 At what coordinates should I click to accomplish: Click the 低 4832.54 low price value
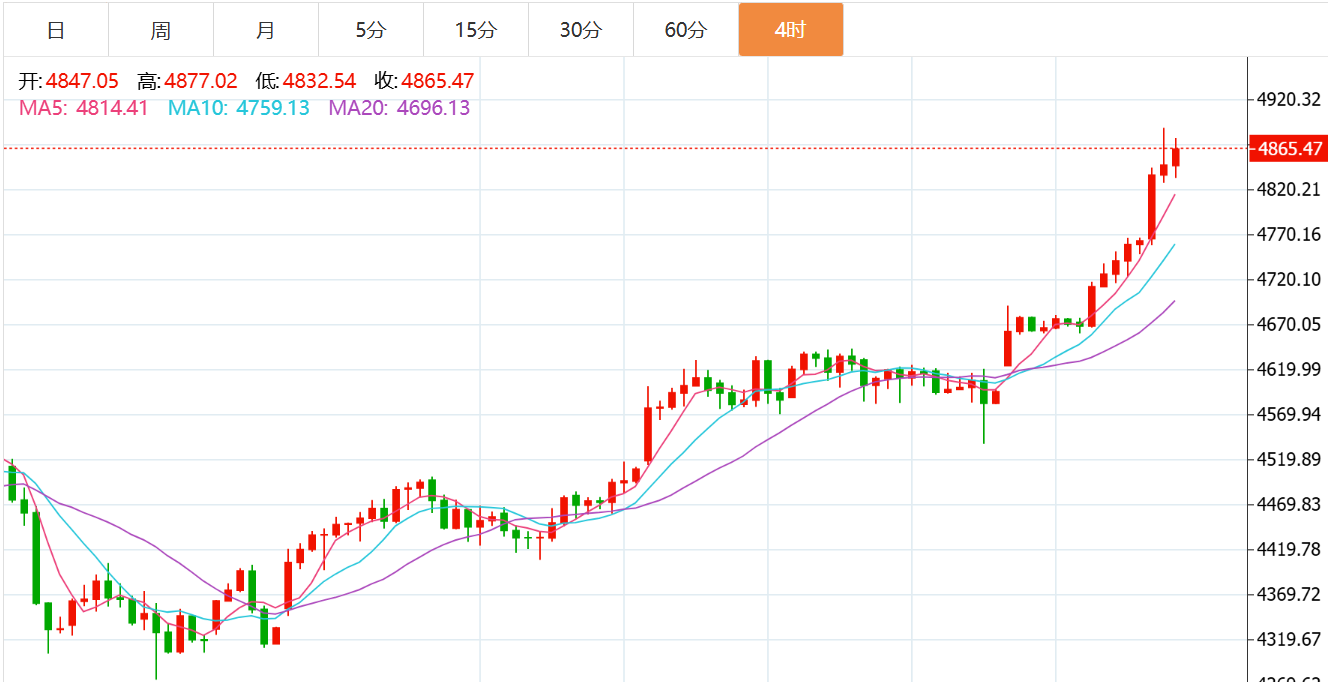coord(319,82)
